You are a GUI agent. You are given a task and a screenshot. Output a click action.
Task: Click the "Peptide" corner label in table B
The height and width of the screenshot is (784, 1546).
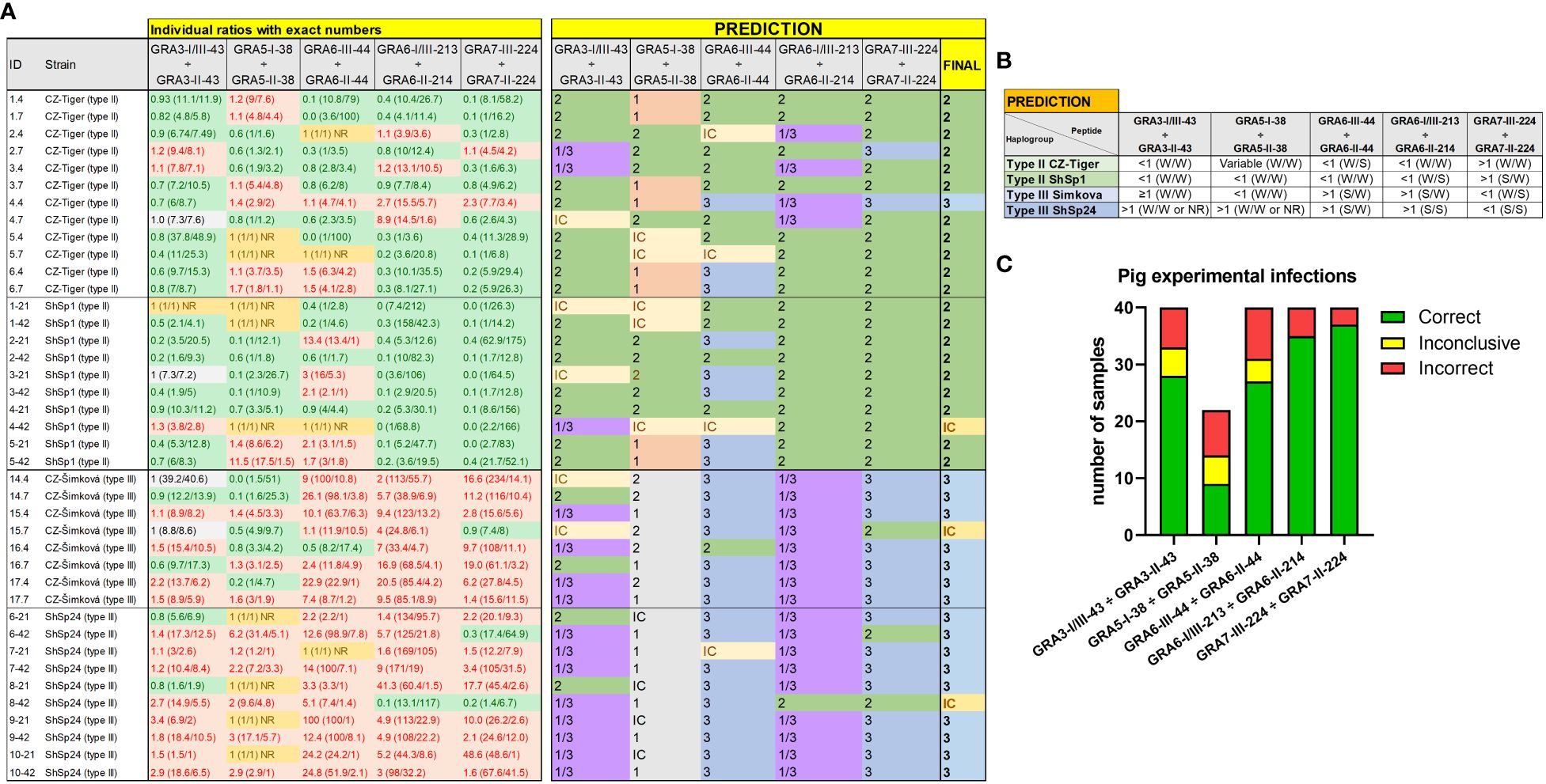(x=1086, y=131)
